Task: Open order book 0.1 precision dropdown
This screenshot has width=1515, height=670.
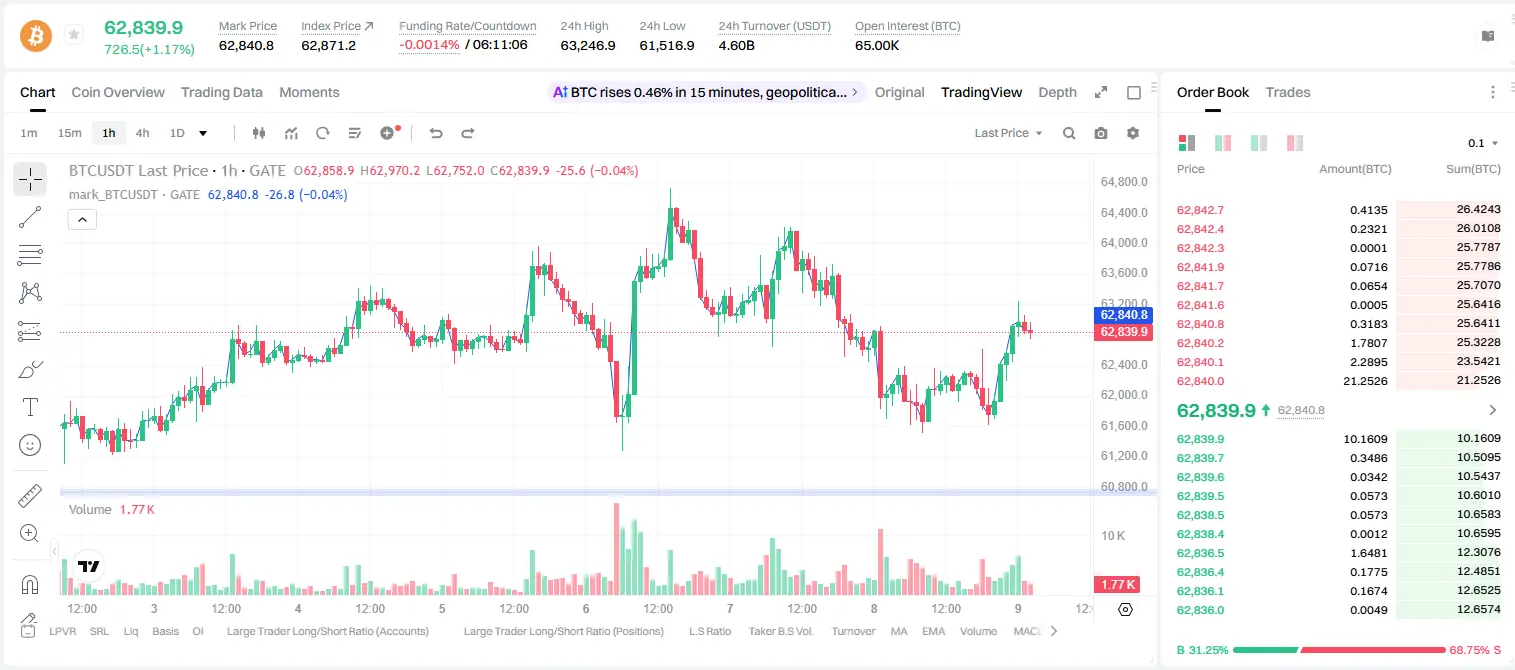Action: point(1483,143)
